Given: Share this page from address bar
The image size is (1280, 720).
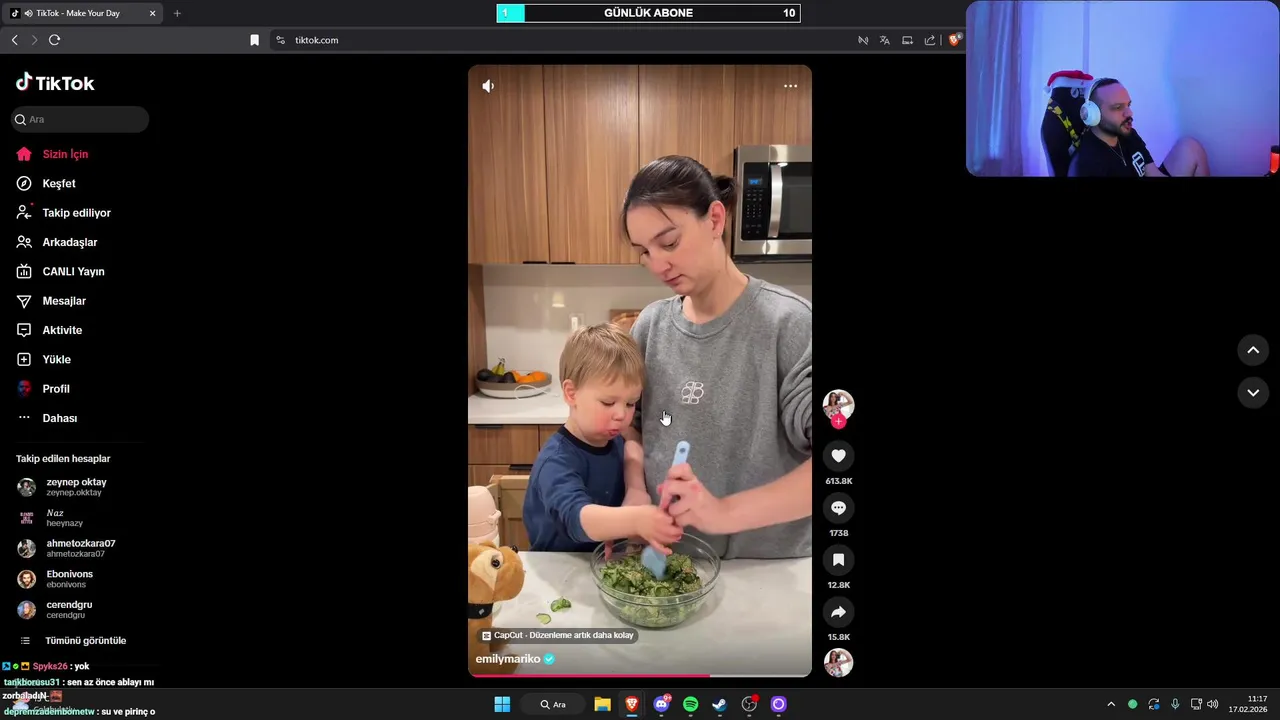Looking at the screenshot, I should coord(930,40).
